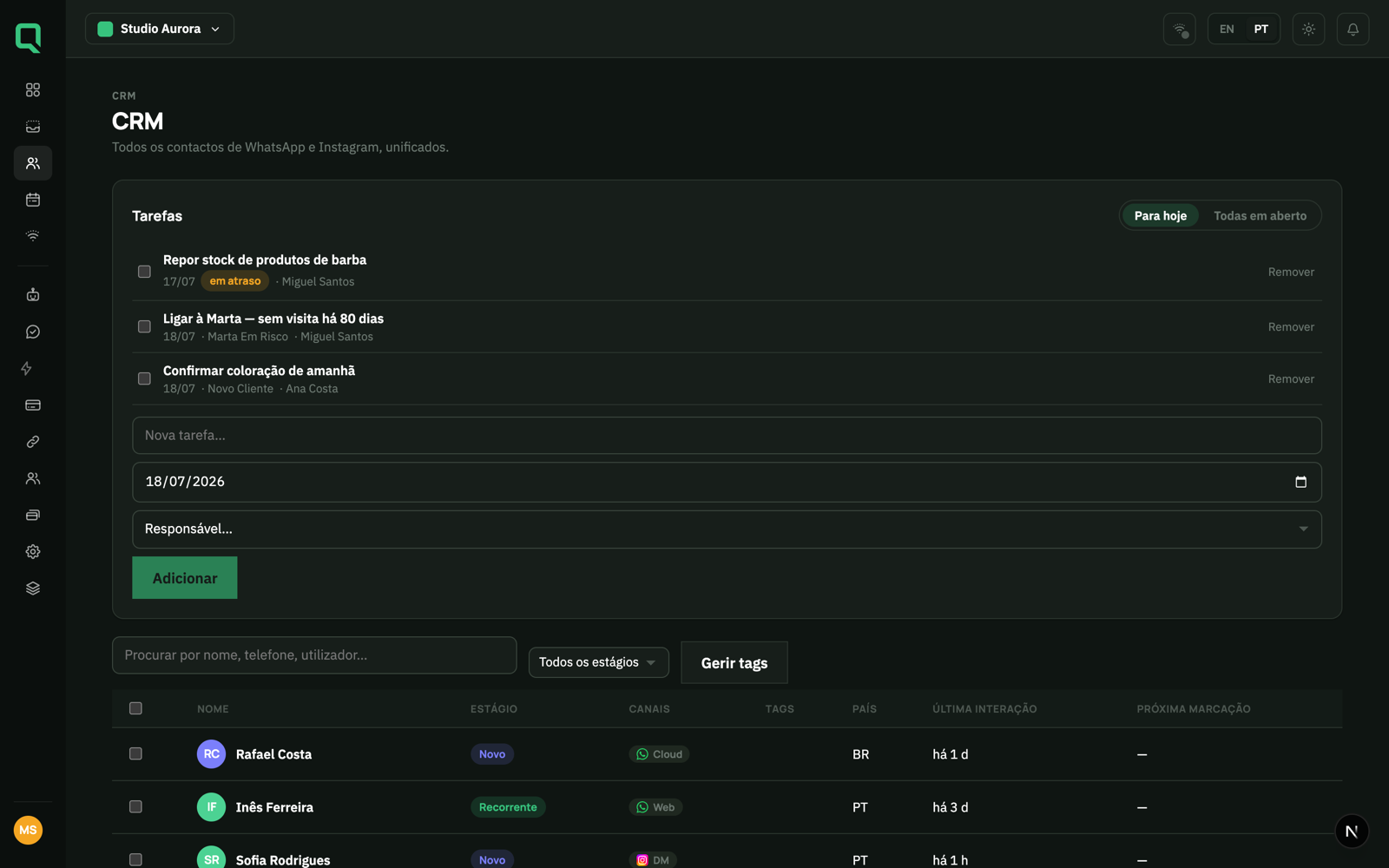Show tasks 'Para hoje'
Image resolution: width=1389 pixels, height=868 pixels.
coord(1160,215)
